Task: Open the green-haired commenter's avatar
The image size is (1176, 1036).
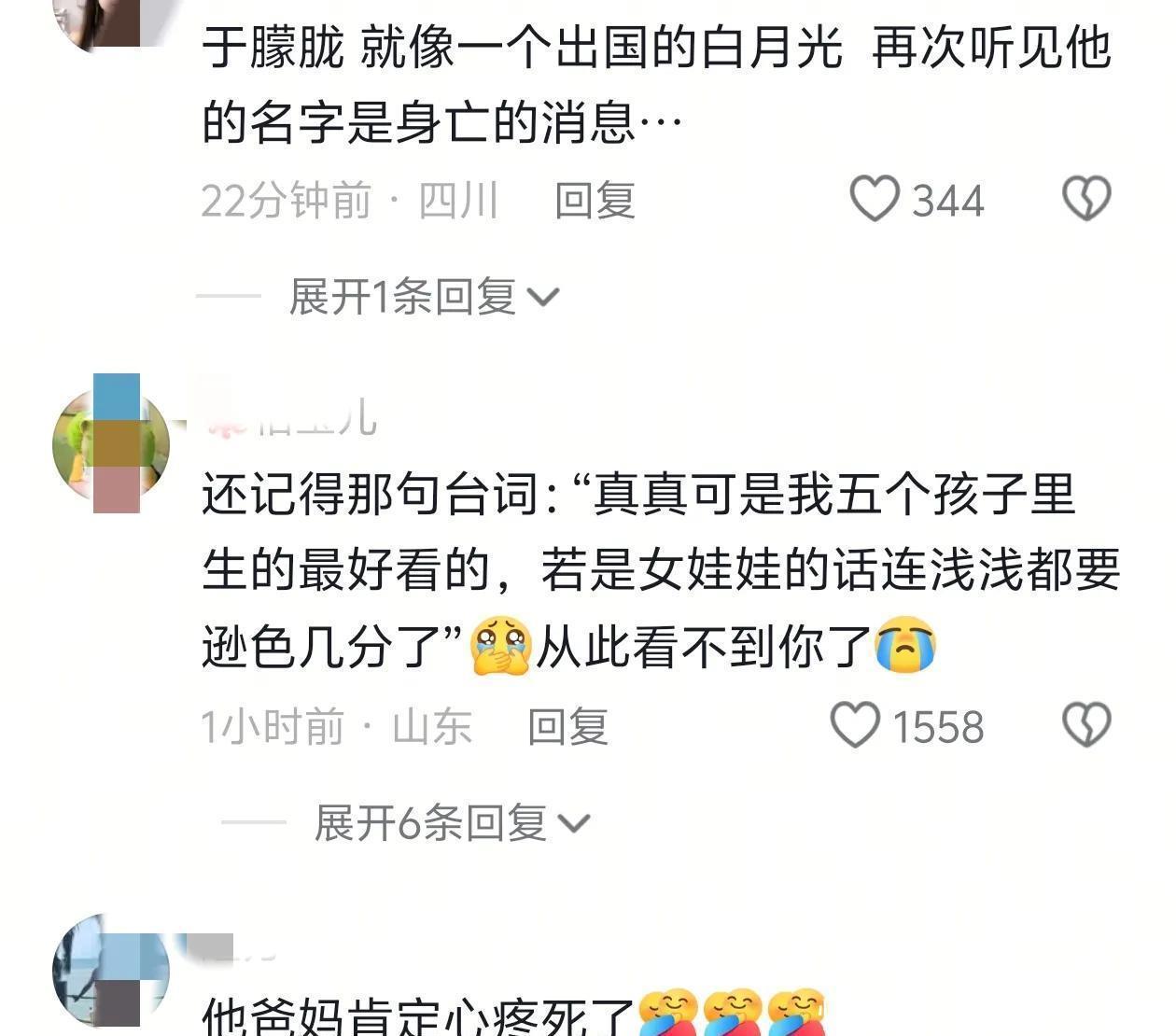Action: [x=111, y=444]
